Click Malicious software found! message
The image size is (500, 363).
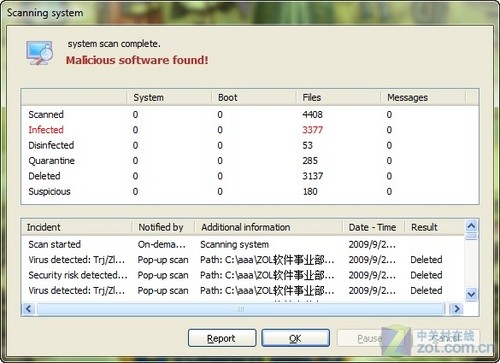137,60
